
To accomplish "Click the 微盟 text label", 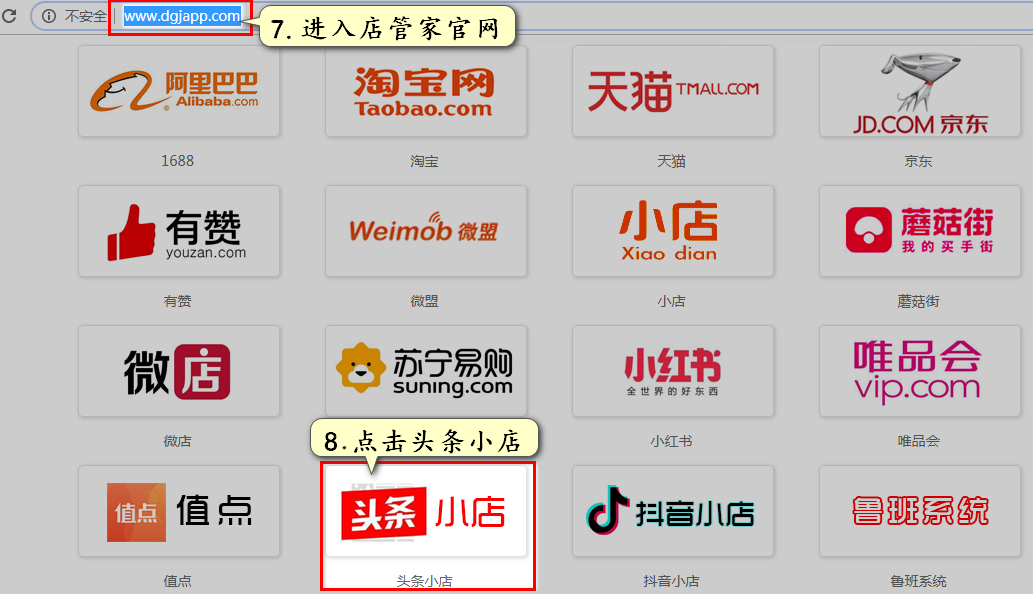I will 424,301.
